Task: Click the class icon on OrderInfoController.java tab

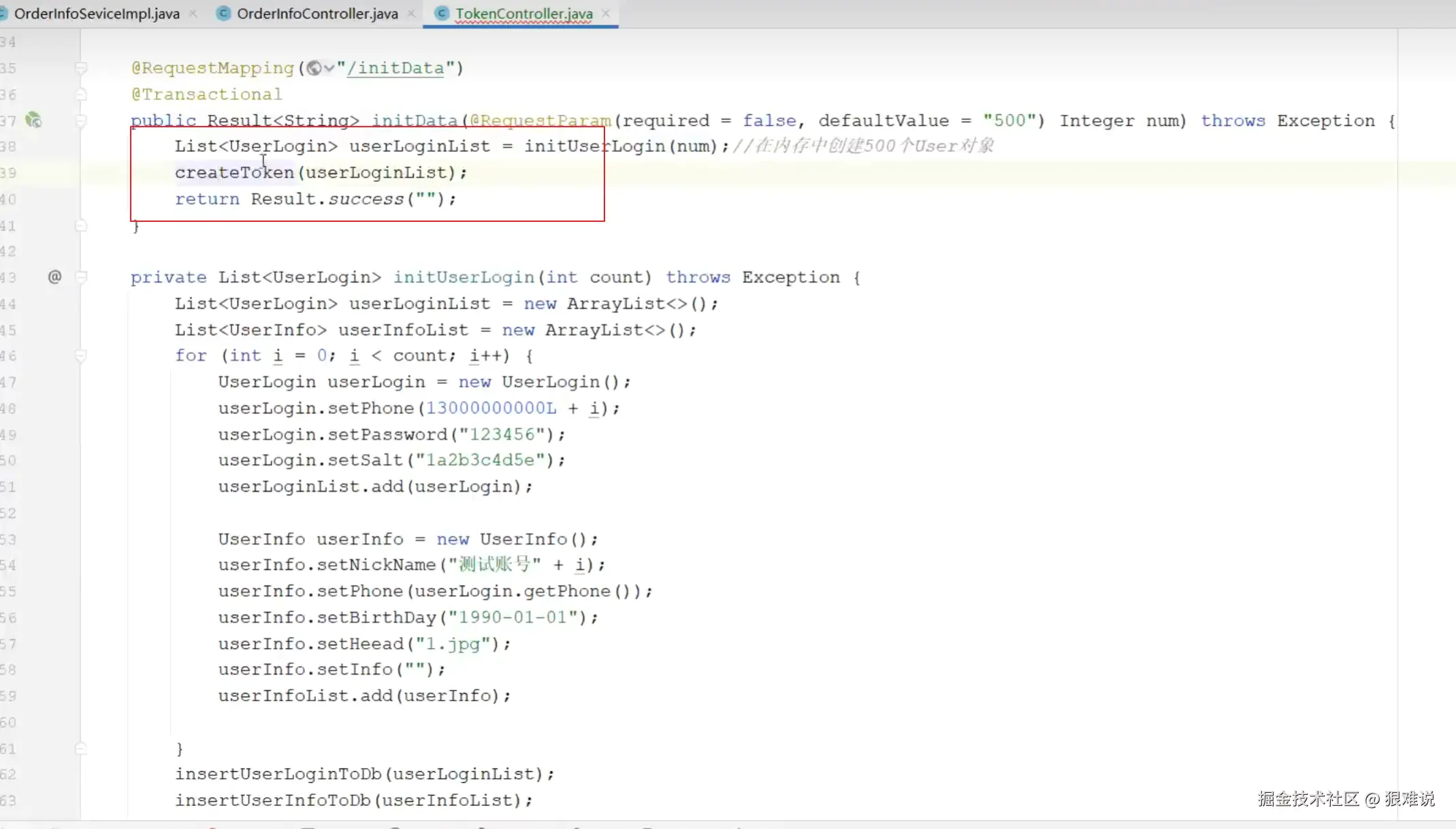Action: (223, 14)
